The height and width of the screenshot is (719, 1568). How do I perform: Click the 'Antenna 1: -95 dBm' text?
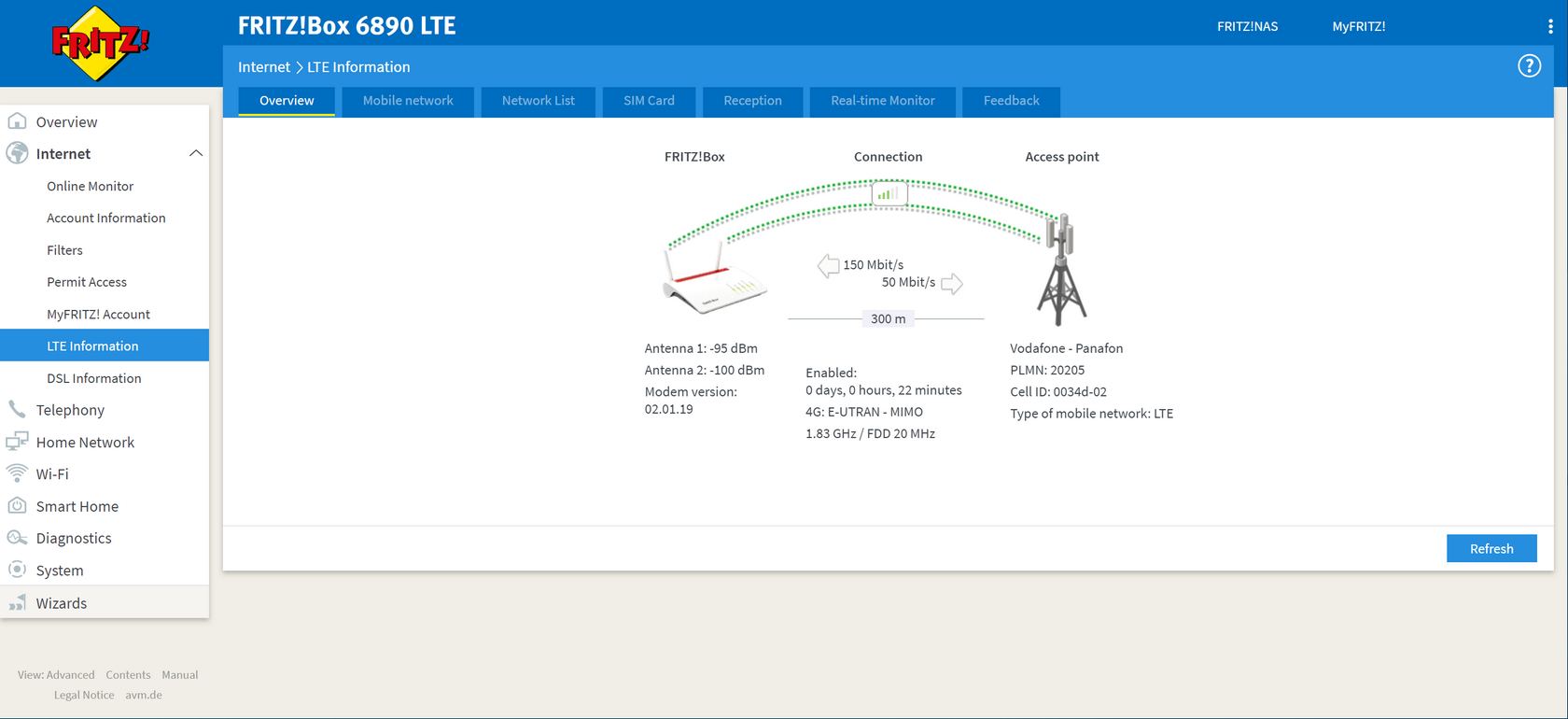[x=701, y=348]
